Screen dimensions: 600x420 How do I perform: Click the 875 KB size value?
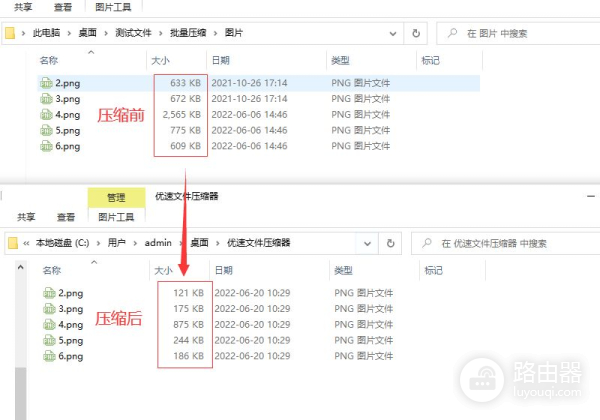[x=189, y=324]
